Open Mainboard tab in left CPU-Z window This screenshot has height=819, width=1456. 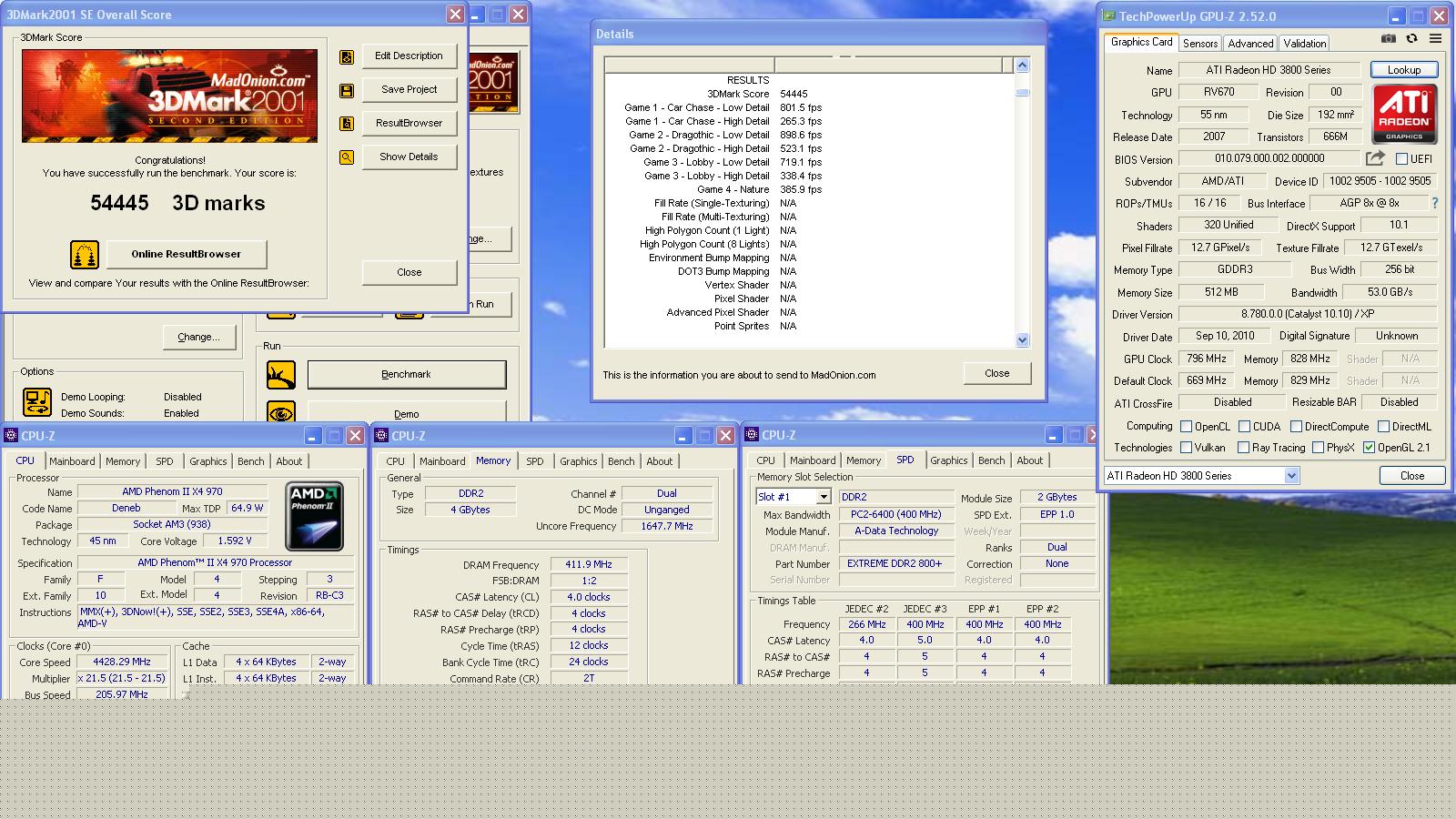click(72, 461)
